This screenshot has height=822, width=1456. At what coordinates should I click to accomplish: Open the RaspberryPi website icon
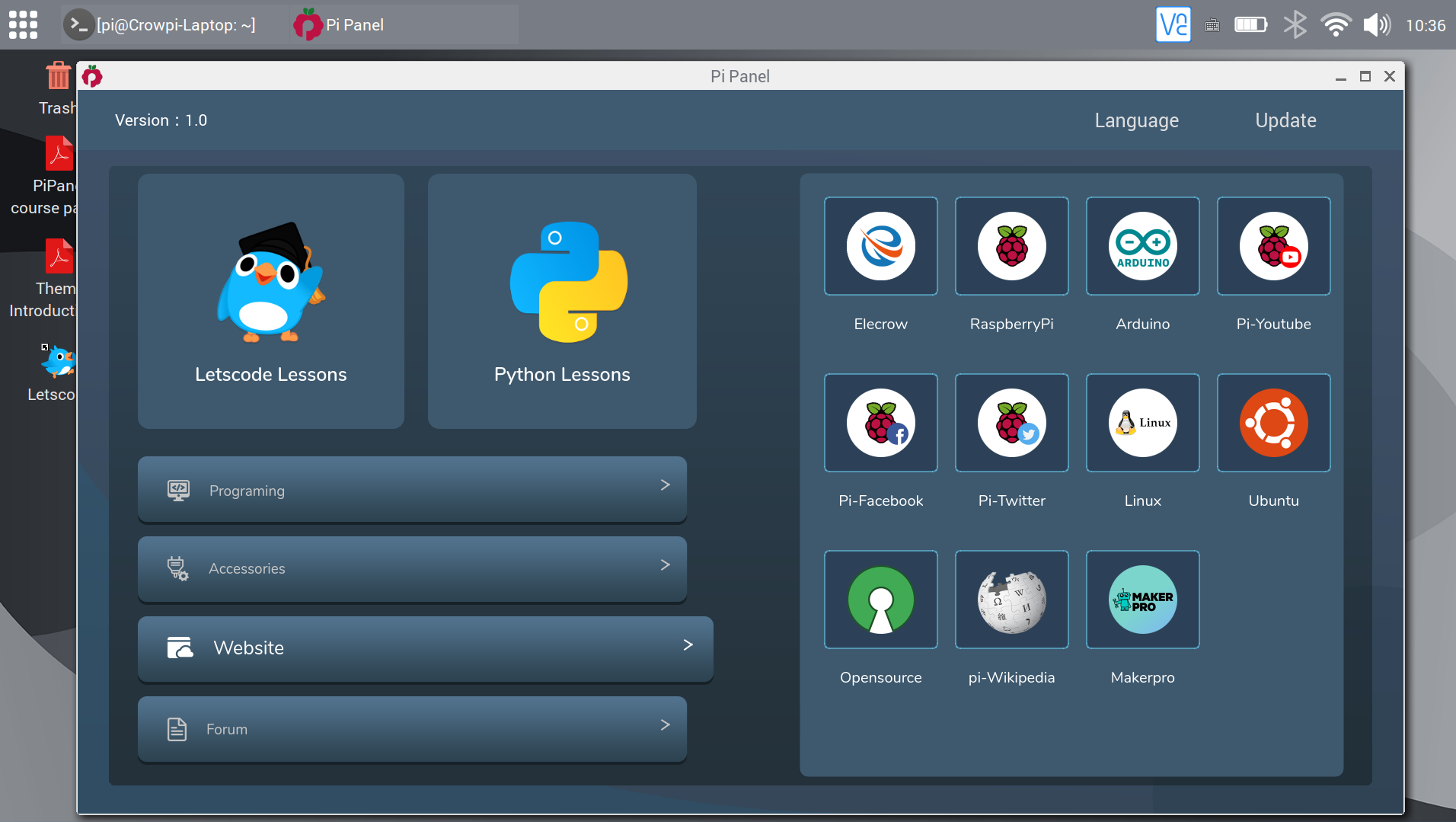pos(1011,246)
